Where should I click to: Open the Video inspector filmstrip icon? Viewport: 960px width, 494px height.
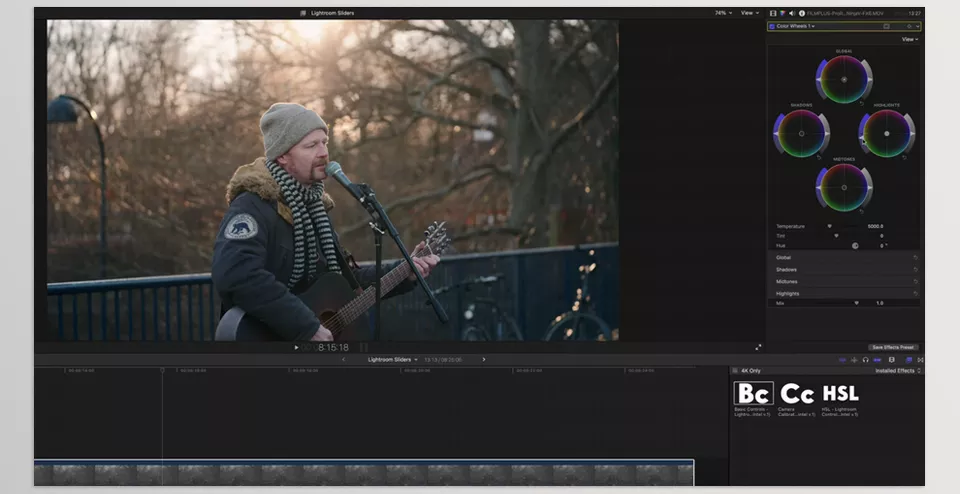coord(773,13)
